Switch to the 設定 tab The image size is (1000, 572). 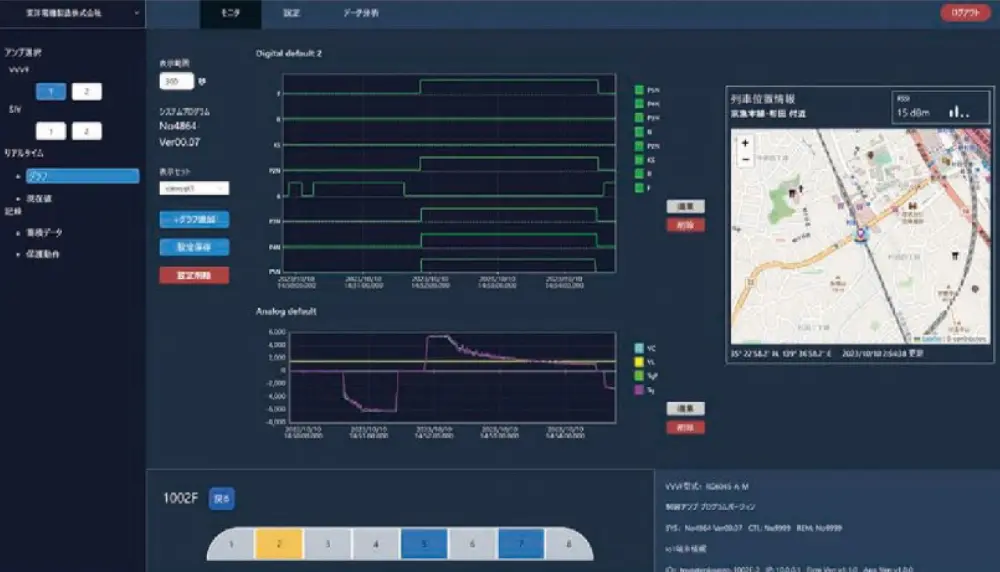(x=292, y=13)
